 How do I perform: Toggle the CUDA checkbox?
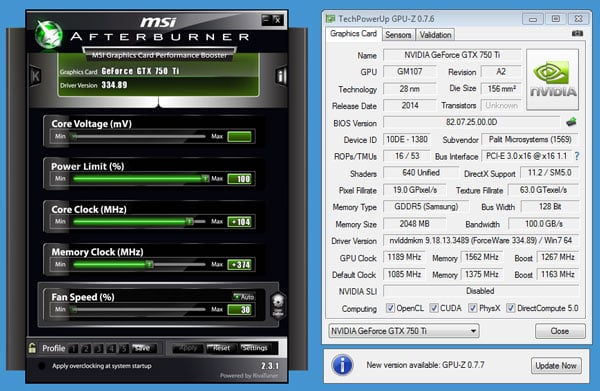pos(434,308)
